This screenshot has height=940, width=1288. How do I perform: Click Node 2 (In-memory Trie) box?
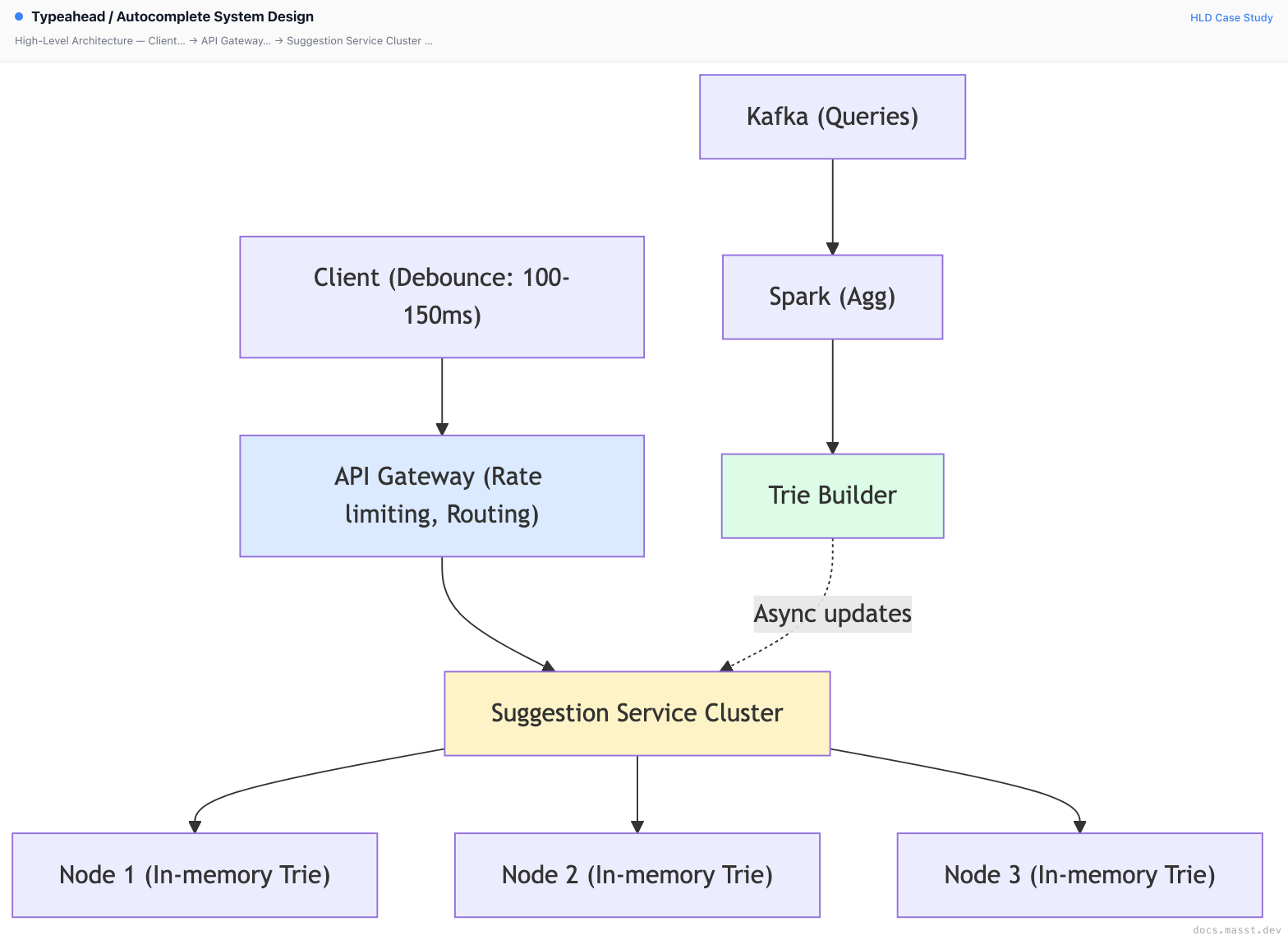coord(637,875)
